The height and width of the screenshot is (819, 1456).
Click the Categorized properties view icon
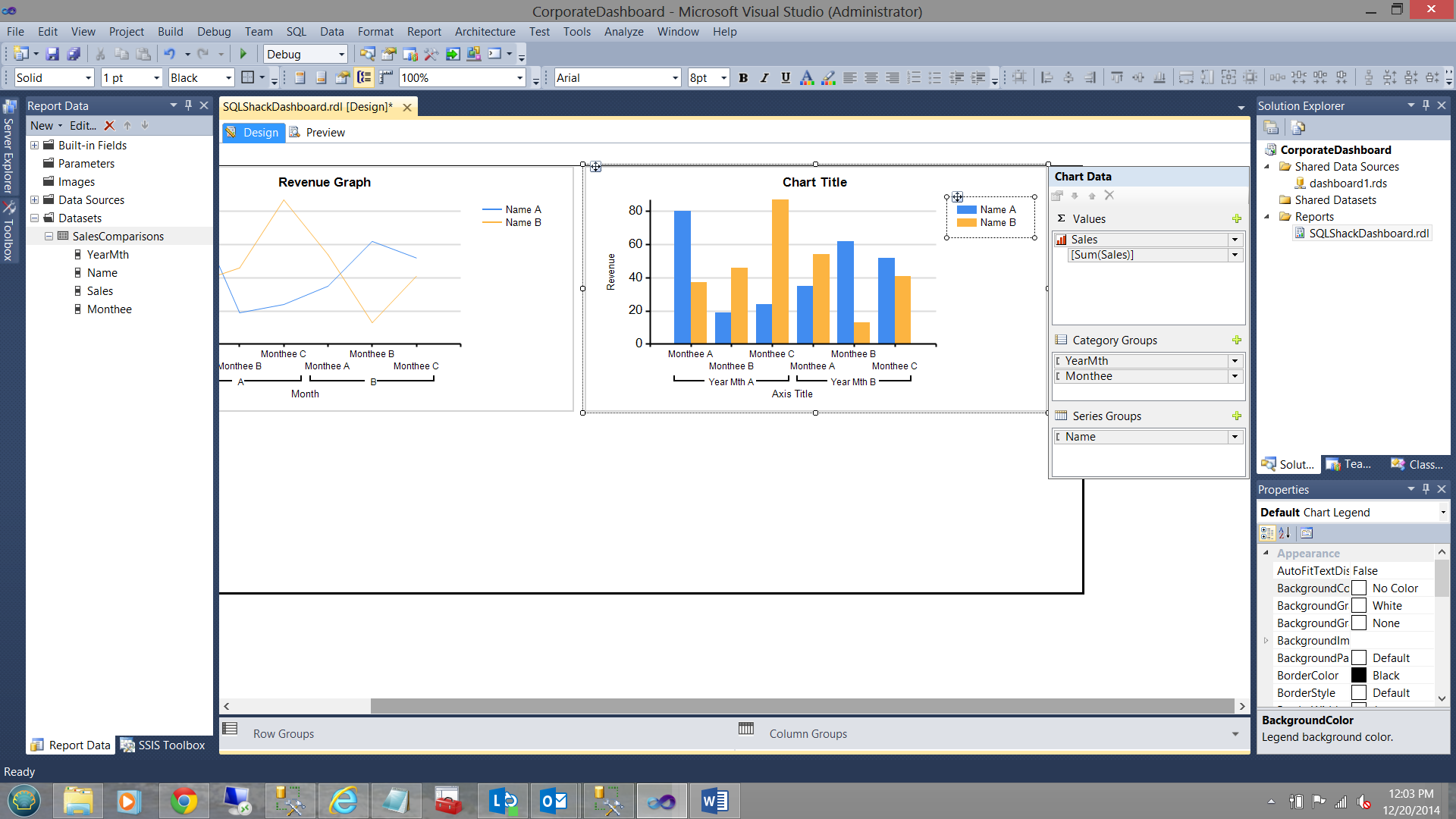point(1268,533)
